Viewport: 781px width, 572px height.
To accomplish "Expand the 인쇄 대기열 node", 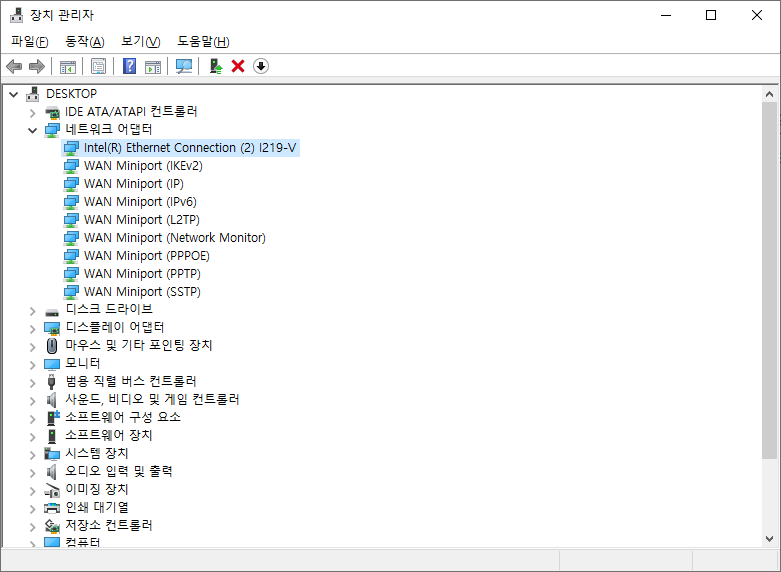I will pyautogui.click(x=32, y=509).
